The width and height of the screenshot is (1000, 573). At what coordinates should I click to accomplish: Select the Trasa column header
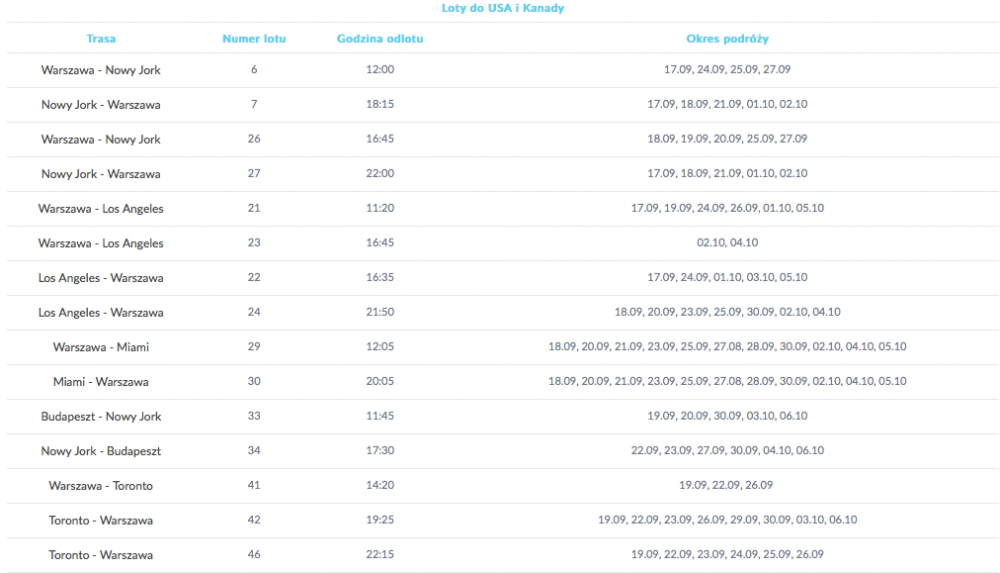pyautogui.click(x=101, y=38)
